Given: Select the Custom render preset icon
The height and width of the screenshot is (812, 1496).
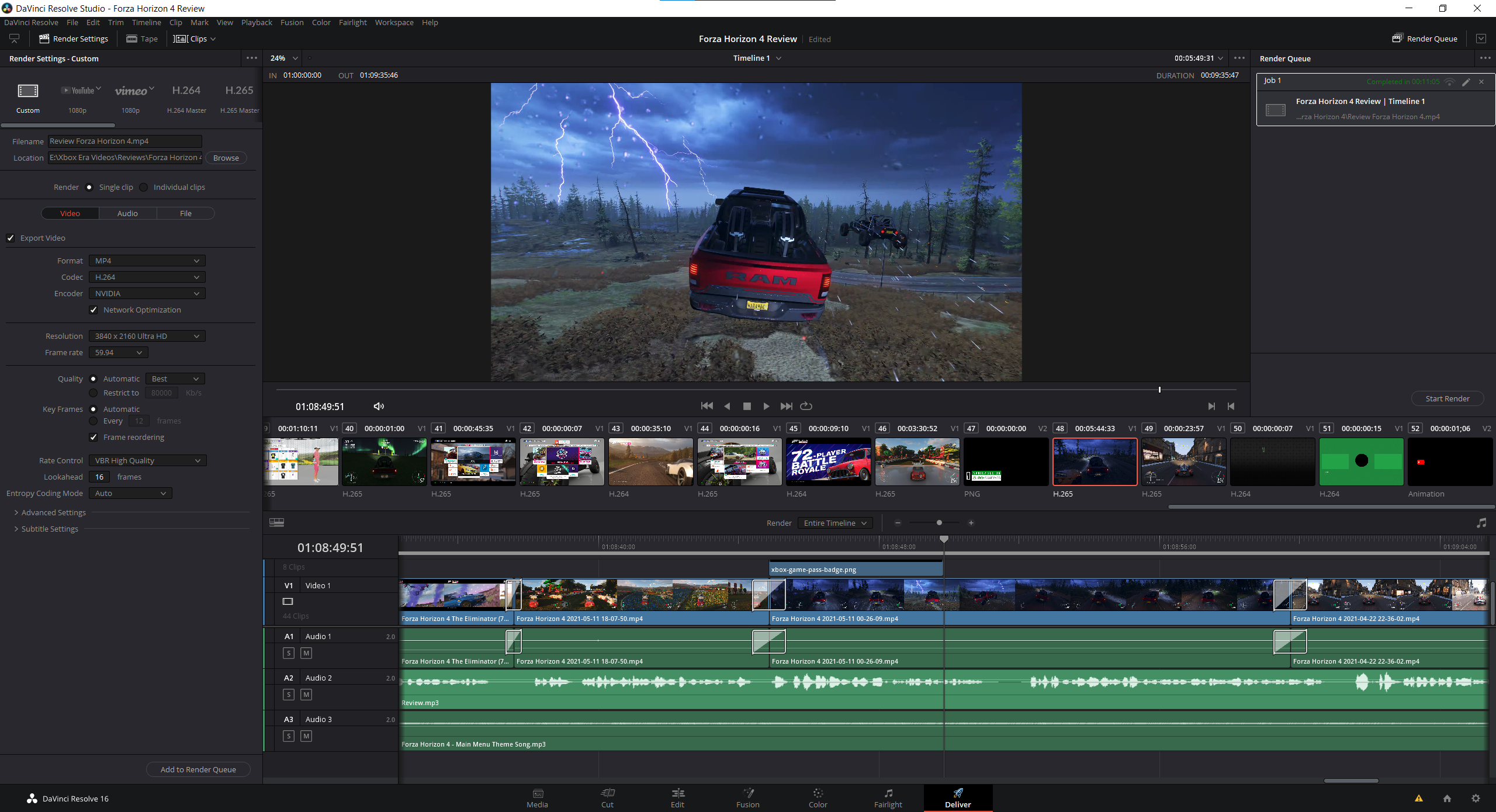Looking at the screenshot, I should pos(28,91).
